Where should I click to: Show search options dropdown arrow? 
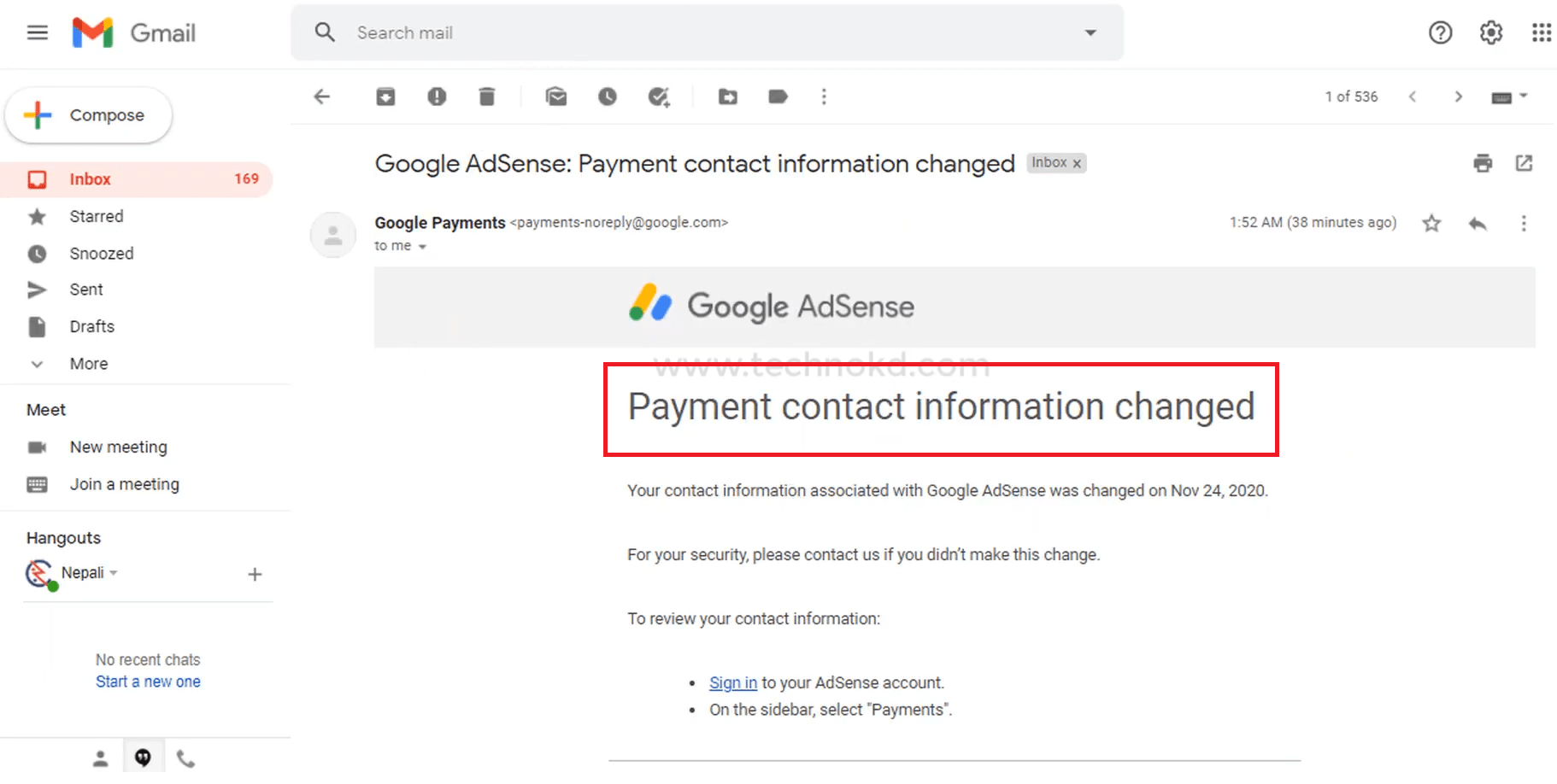point(1090,32)
